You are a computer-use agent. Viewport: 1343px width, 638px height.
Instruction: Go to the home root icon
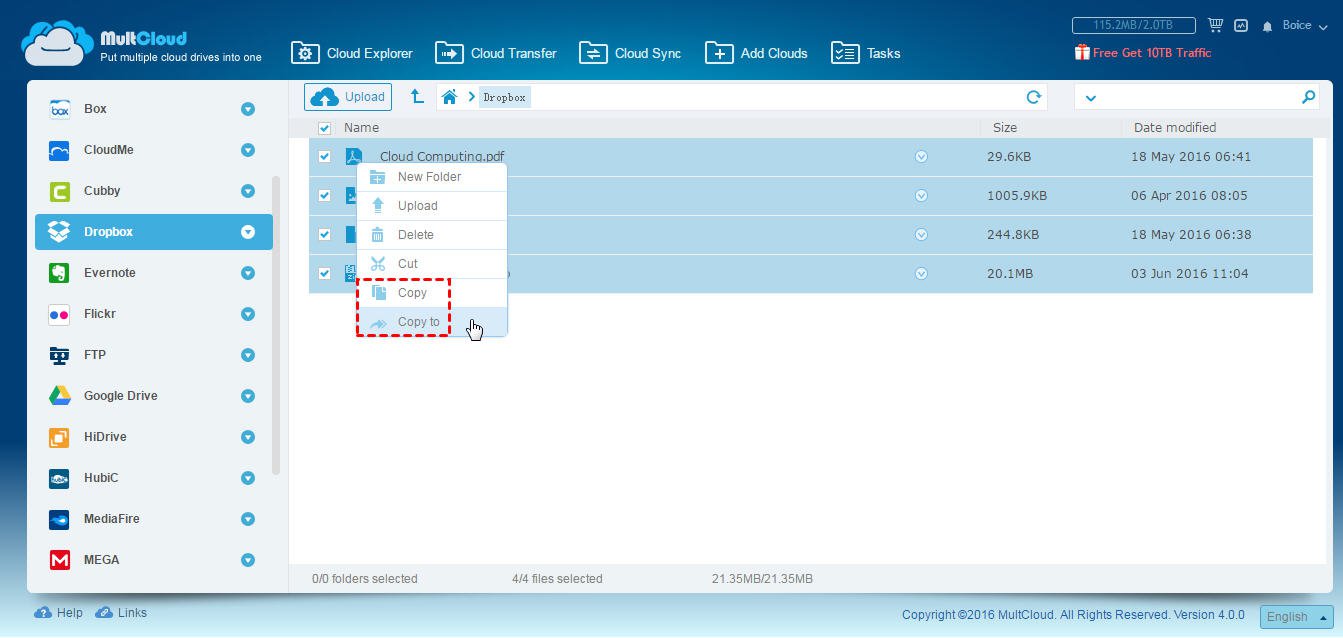(x=449, y=97)
